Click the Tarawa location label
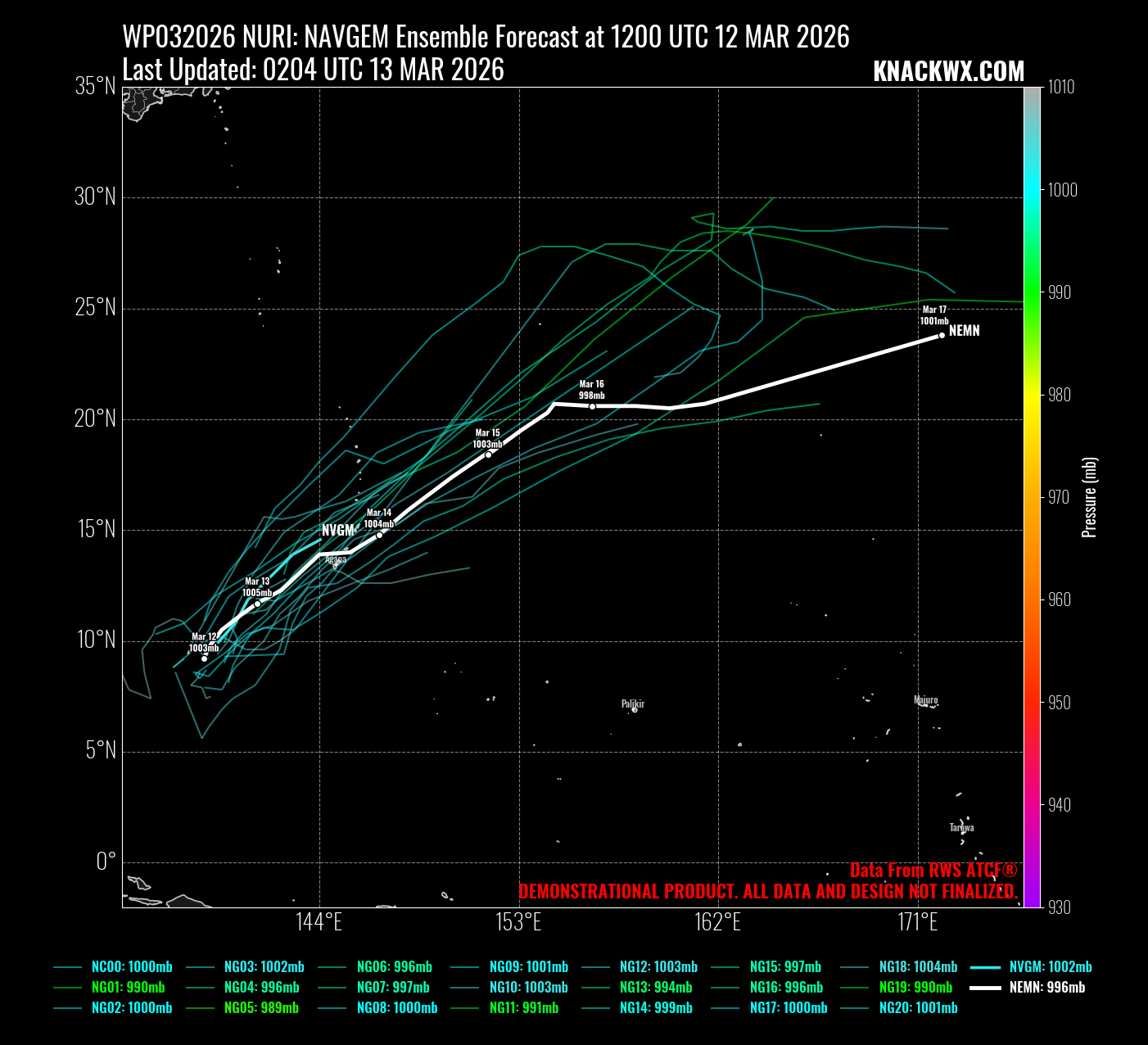This screenshot has width=1148, height=1045. click(x=961, y=828)
